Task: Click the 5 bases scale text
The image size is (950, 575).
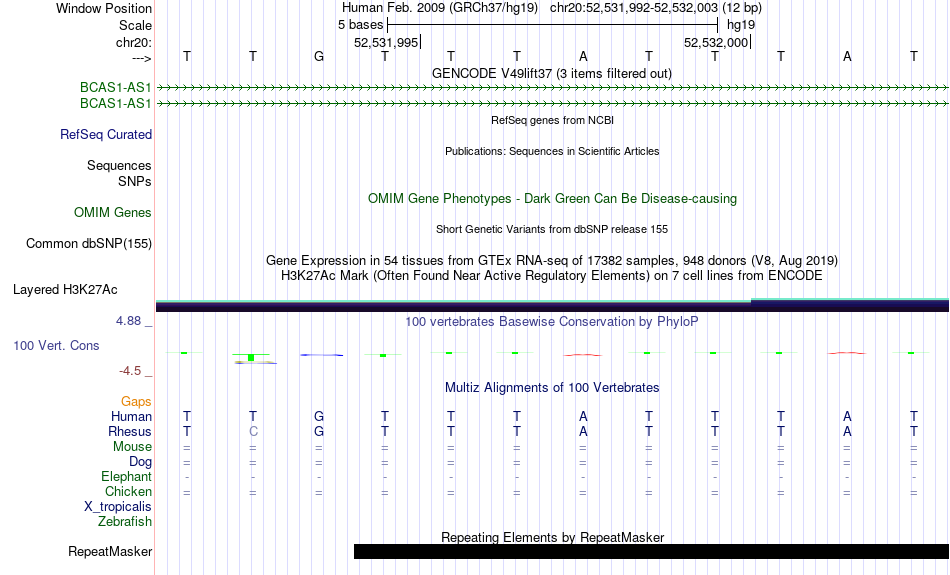Action: click(360, 25)
